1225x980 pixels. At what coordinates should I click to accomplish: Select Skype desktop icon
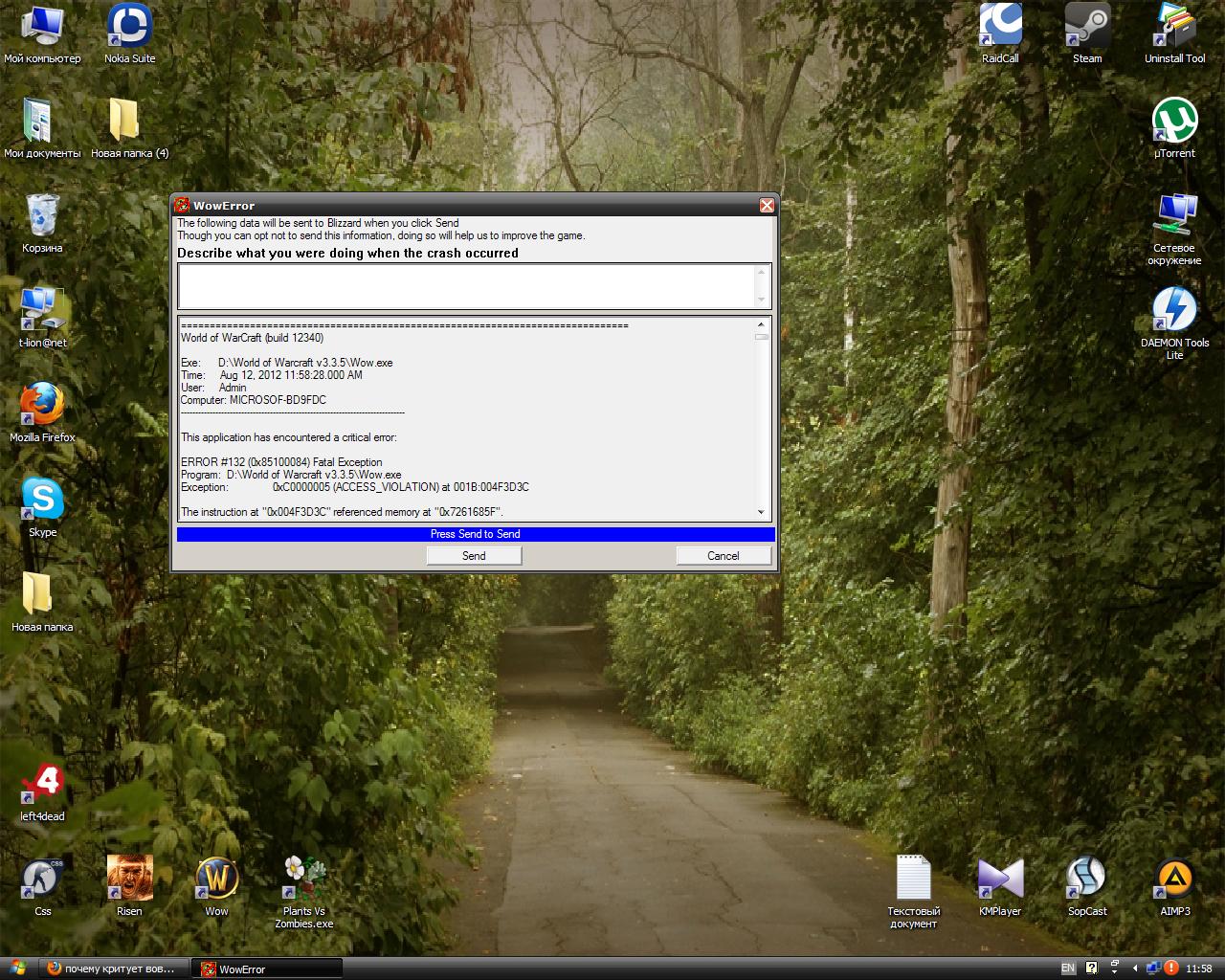(x=42, y=508)
